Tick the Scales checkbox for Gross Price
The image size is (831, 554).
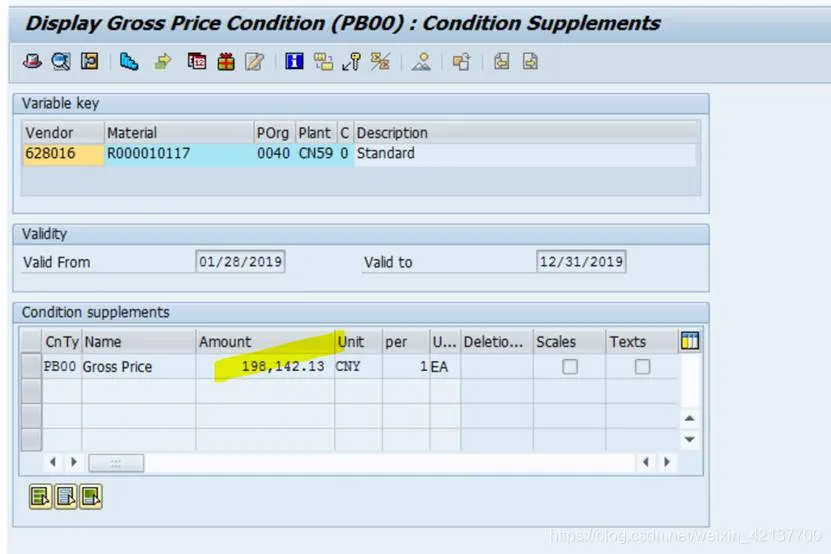coord(570,366)
